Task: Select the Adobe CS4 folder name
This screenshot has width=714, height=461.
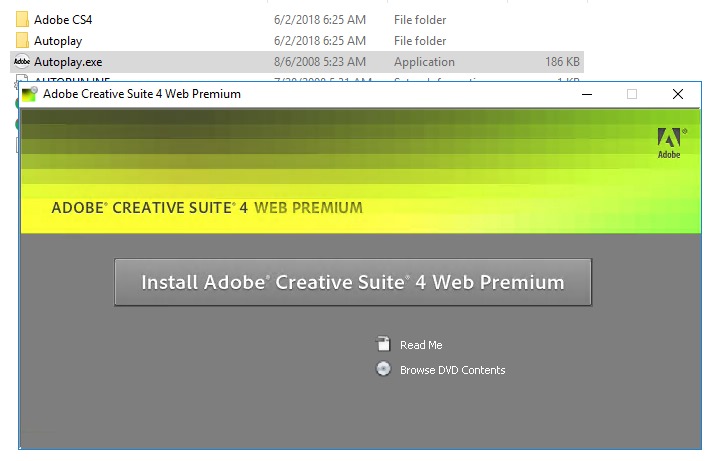Action: 63,20
